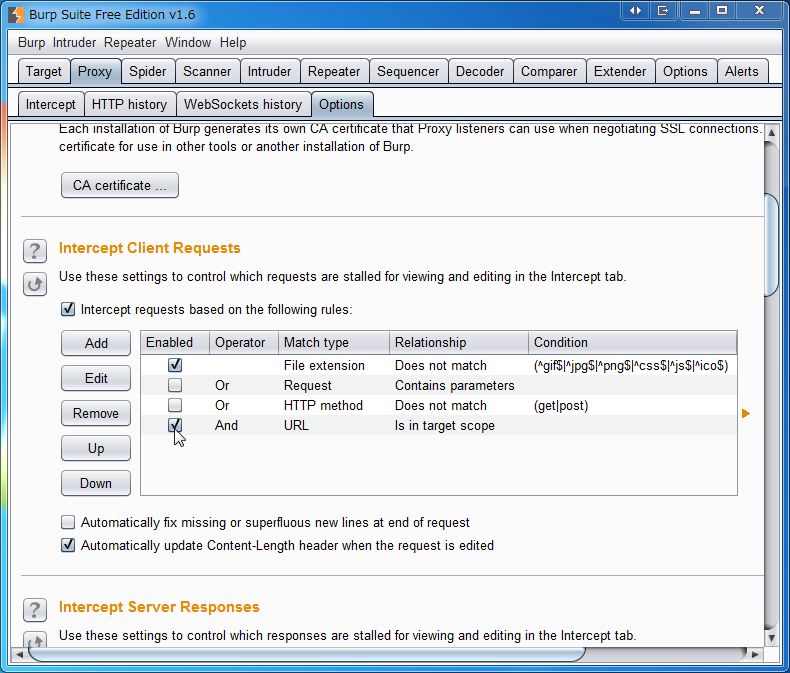Viewport: 790px width, 673px height.
Task: Click the Burp Suite logo in title bar
Action: 16,14
